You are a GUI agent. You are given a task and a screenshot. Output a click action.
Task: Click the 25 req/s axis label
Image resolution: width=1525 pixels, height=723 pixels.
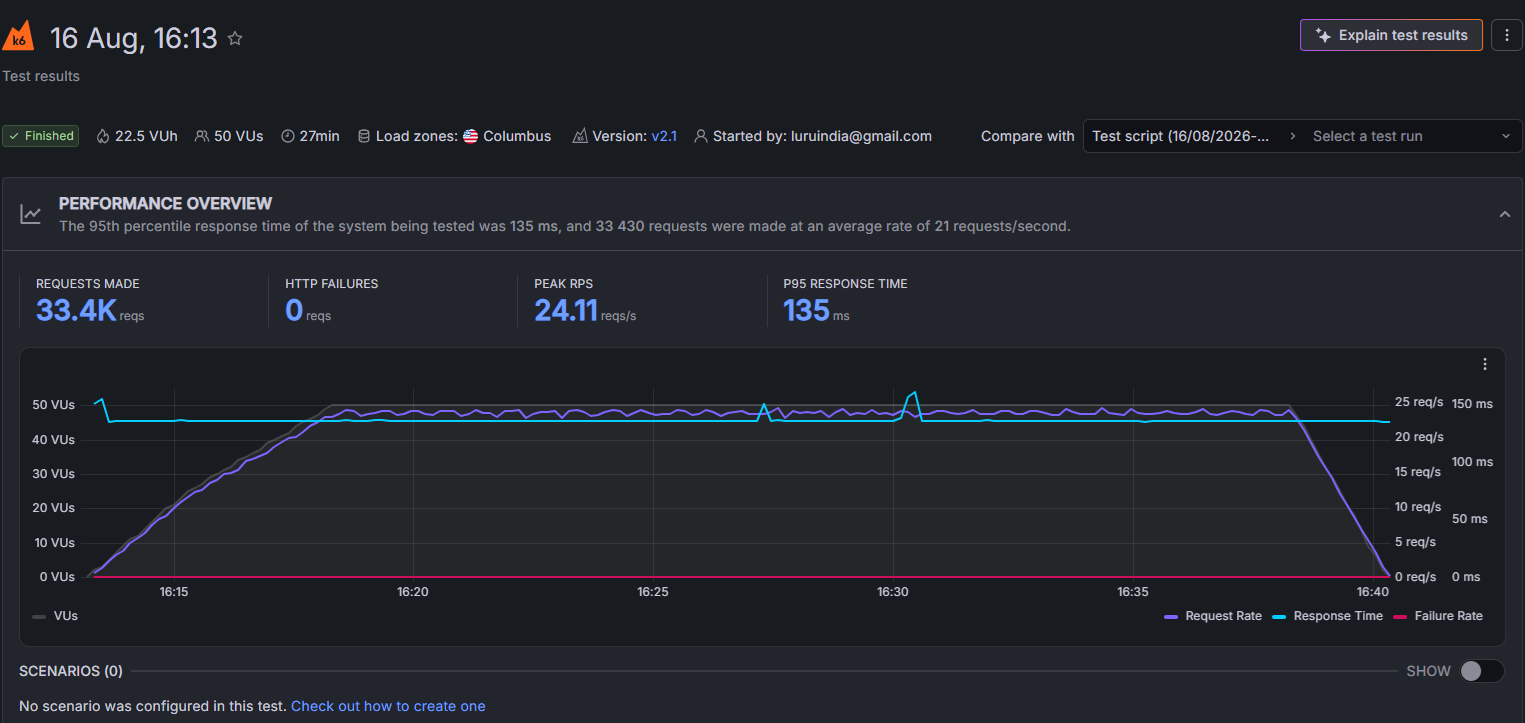(1419, 402)
